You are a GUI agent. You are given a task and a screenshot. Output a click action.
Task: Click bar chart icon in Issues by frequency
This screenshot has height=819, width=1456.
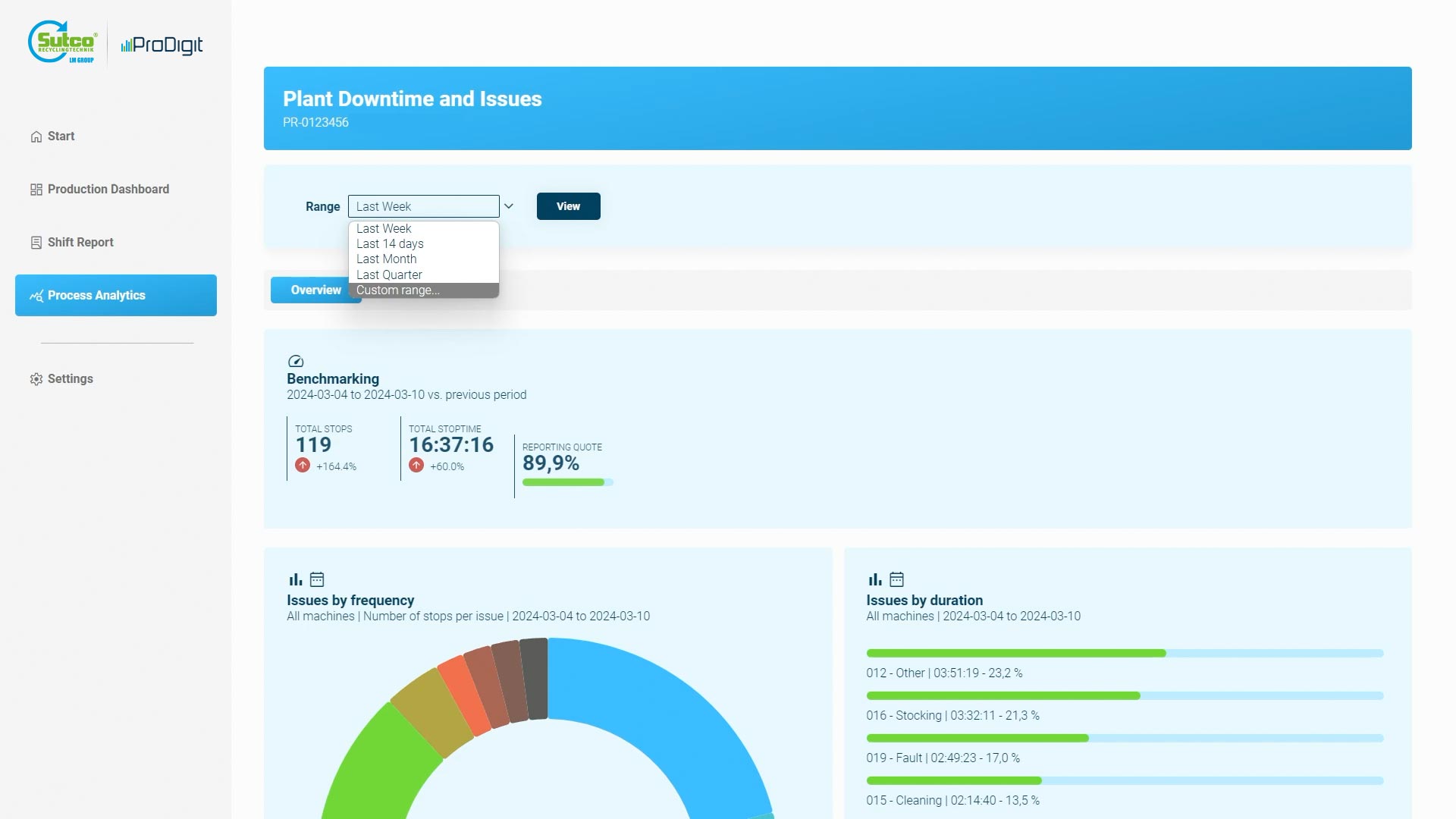[x=296, y=579]
